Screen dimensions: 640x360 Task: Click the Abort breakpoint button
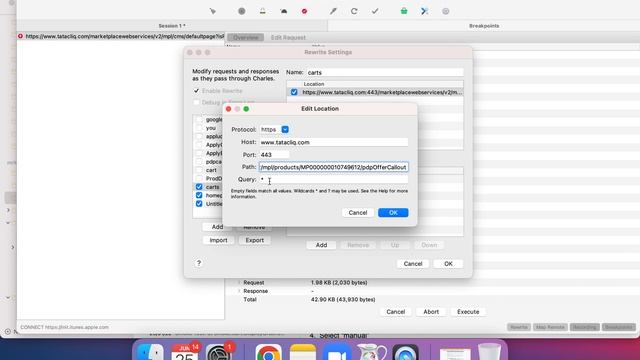431,312
